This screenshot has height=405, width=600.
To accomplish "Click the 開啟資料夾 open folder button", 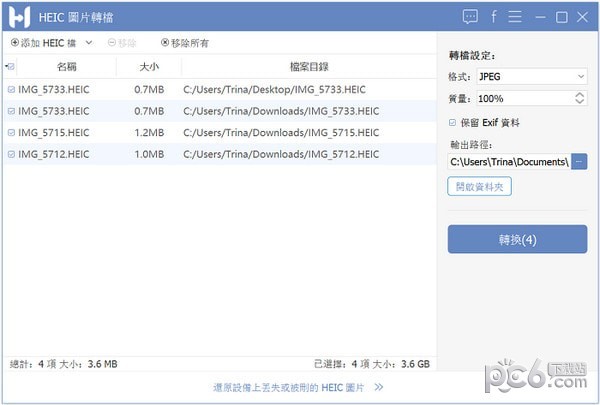I will [x=482, y=186].
